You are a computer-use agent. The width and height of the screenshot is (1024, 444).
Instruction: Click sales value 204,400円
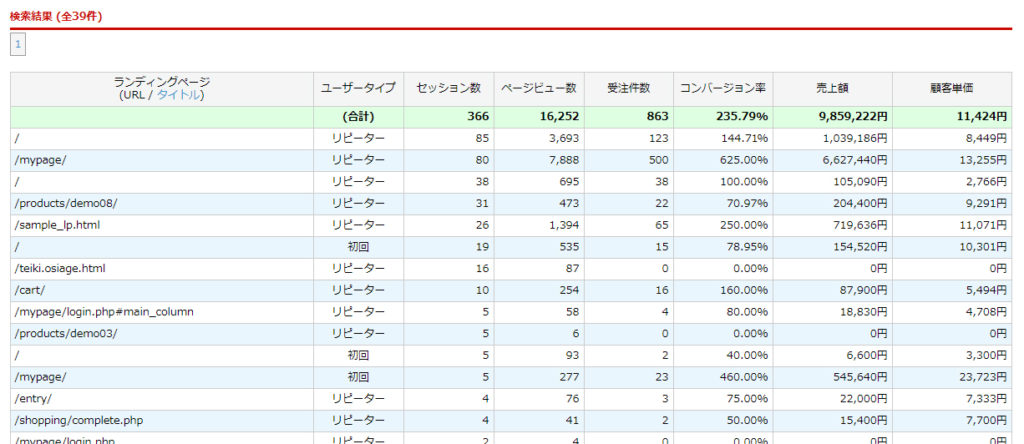click(x=861, y=204)
